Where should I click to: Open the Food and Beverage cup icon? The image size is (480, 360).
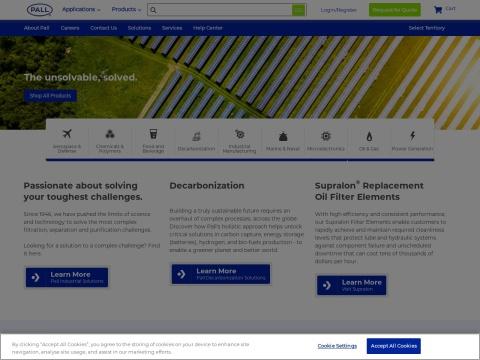153,134
